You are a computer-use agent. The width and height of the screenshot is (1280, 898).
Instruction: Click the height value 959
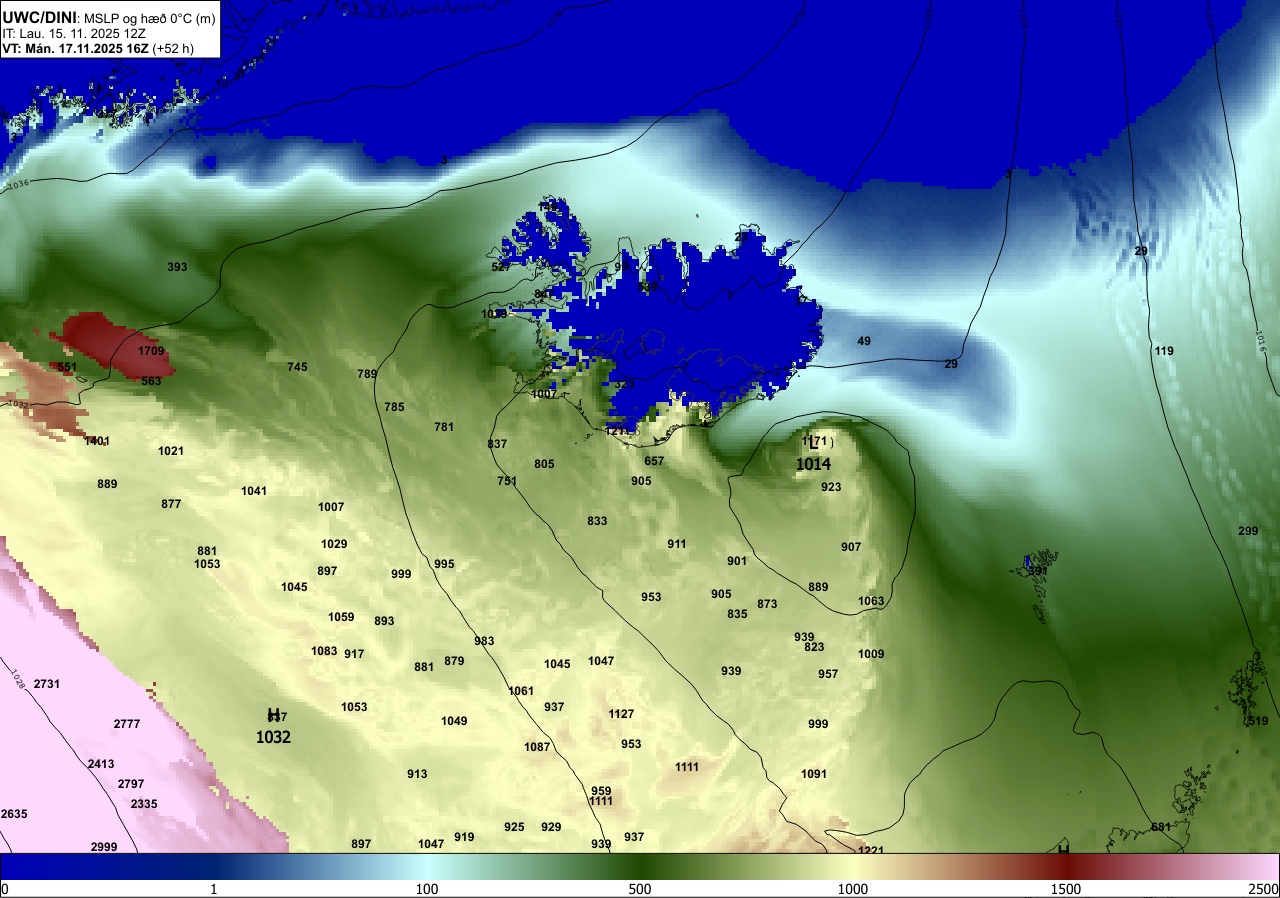pos(601,791)
